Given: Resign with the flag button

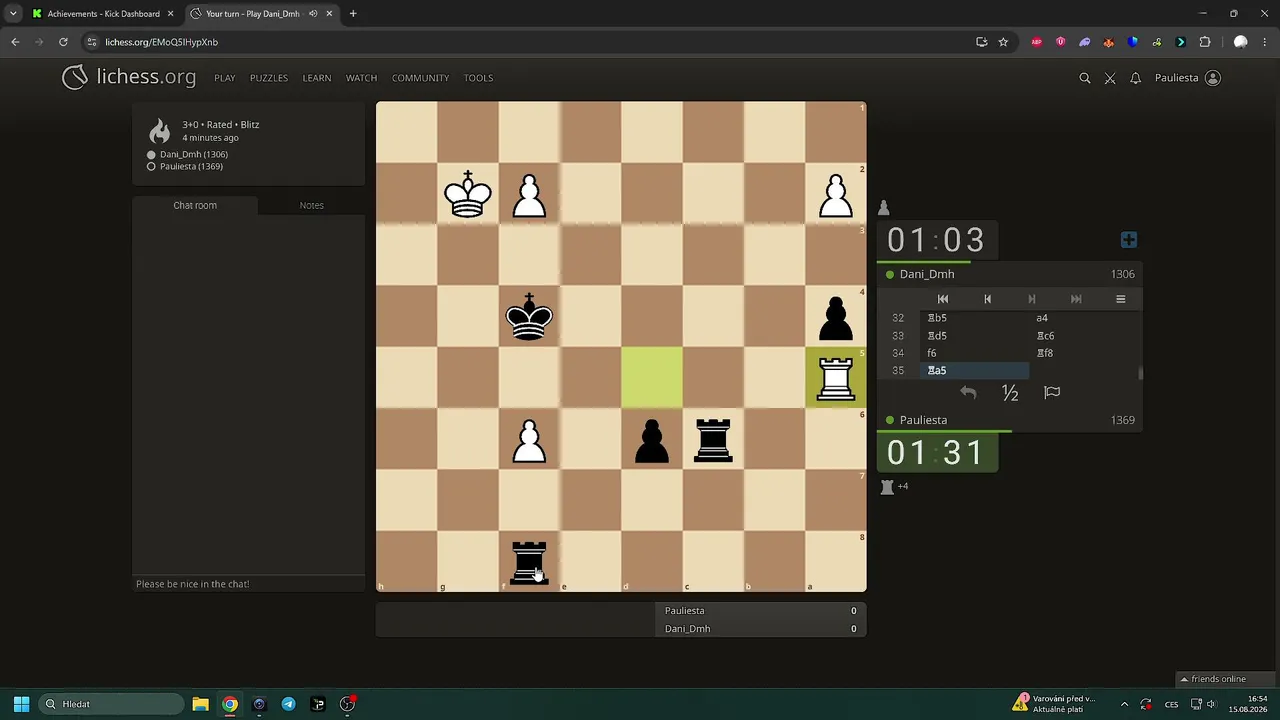Looking at the screenshot, I should (x=1052, y=393).
